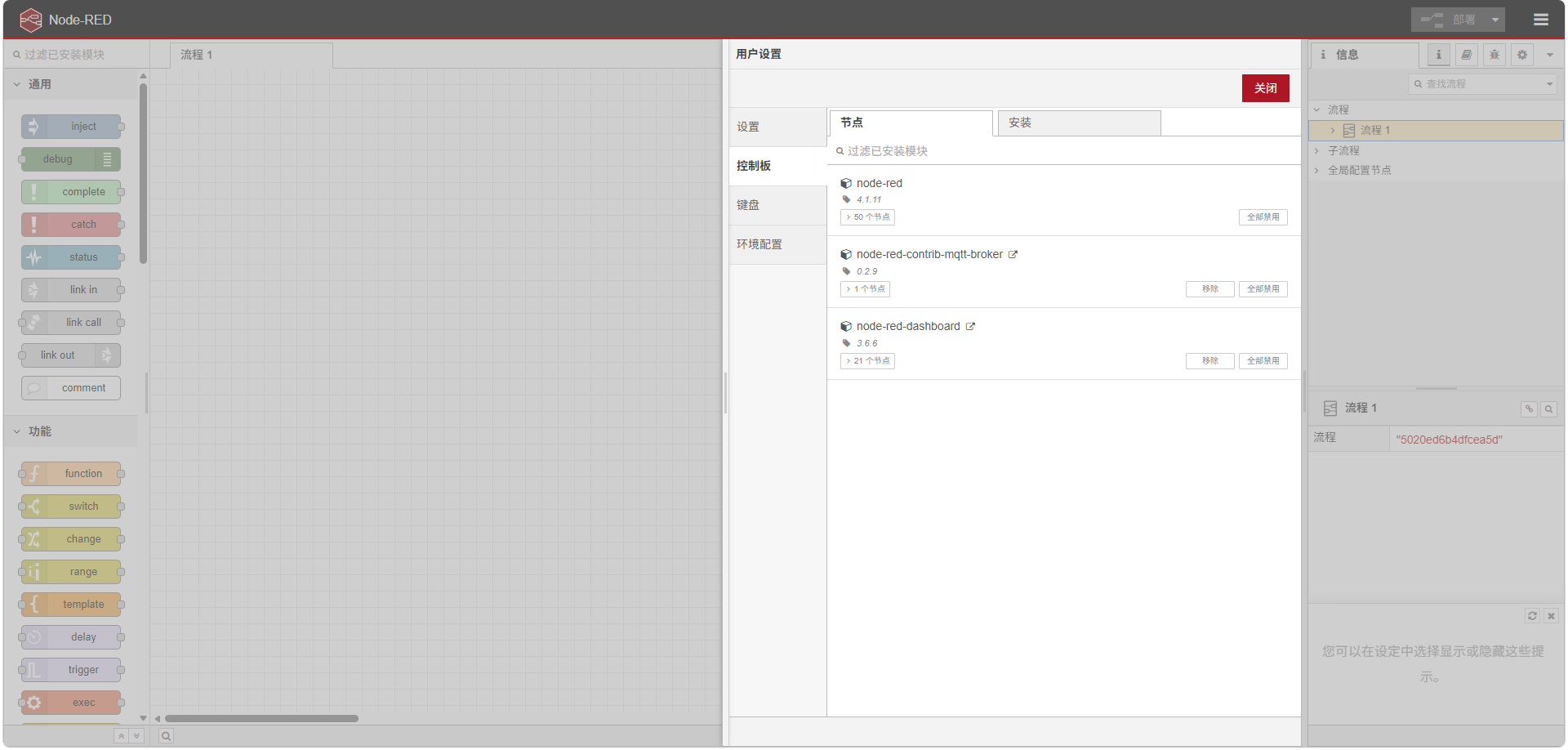Image resolution: width=1568 pixels, height=750 pixels.
Task: Open the help book sidebar icon
Action: pos(1467,55)
